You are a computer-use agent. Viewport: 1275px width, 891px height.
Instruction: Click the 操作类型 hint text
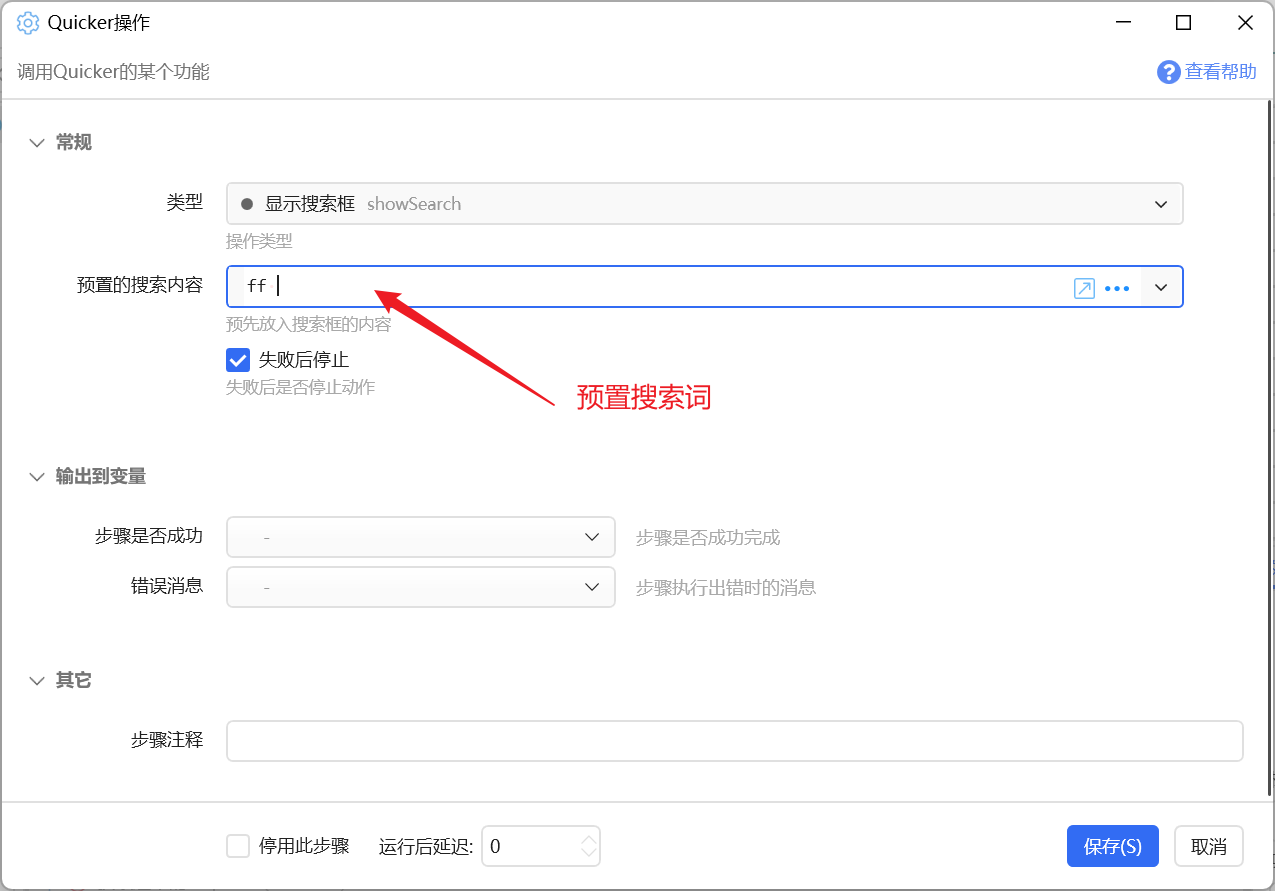259,241
